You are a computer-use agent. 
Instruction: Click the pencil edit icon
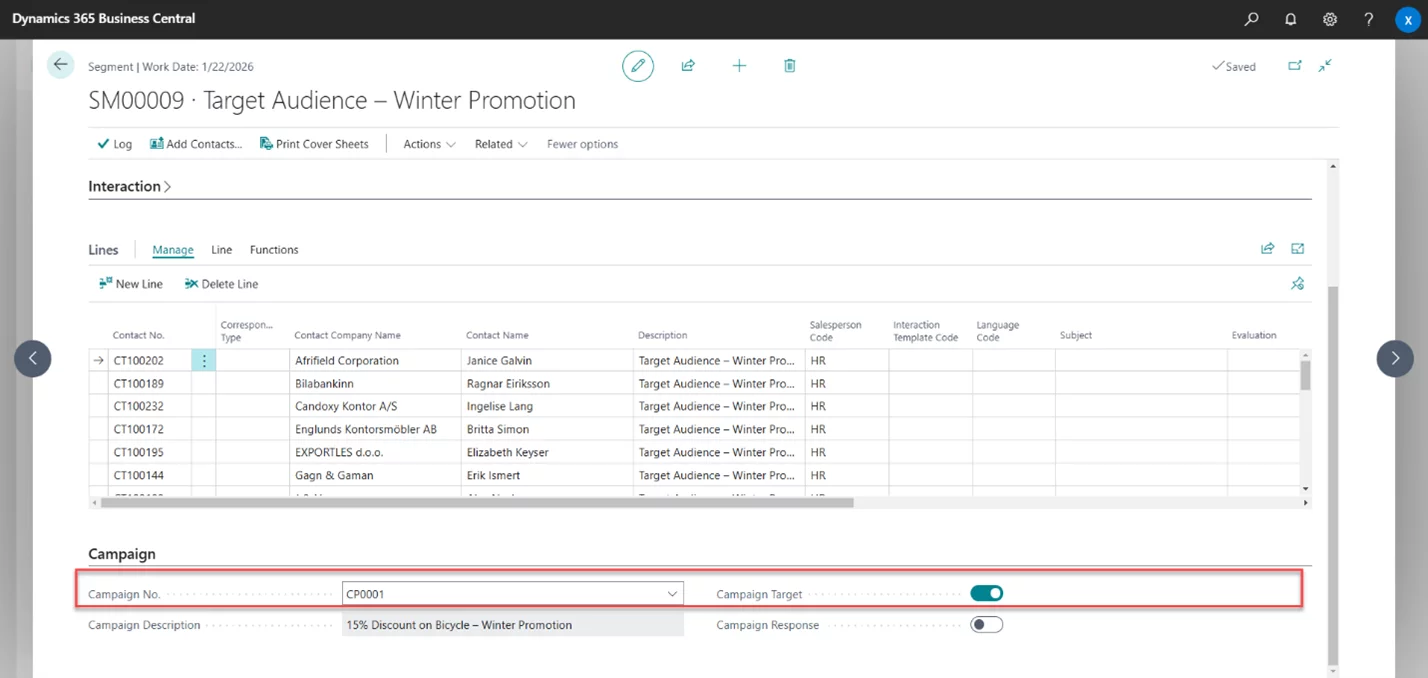point(637,66)
